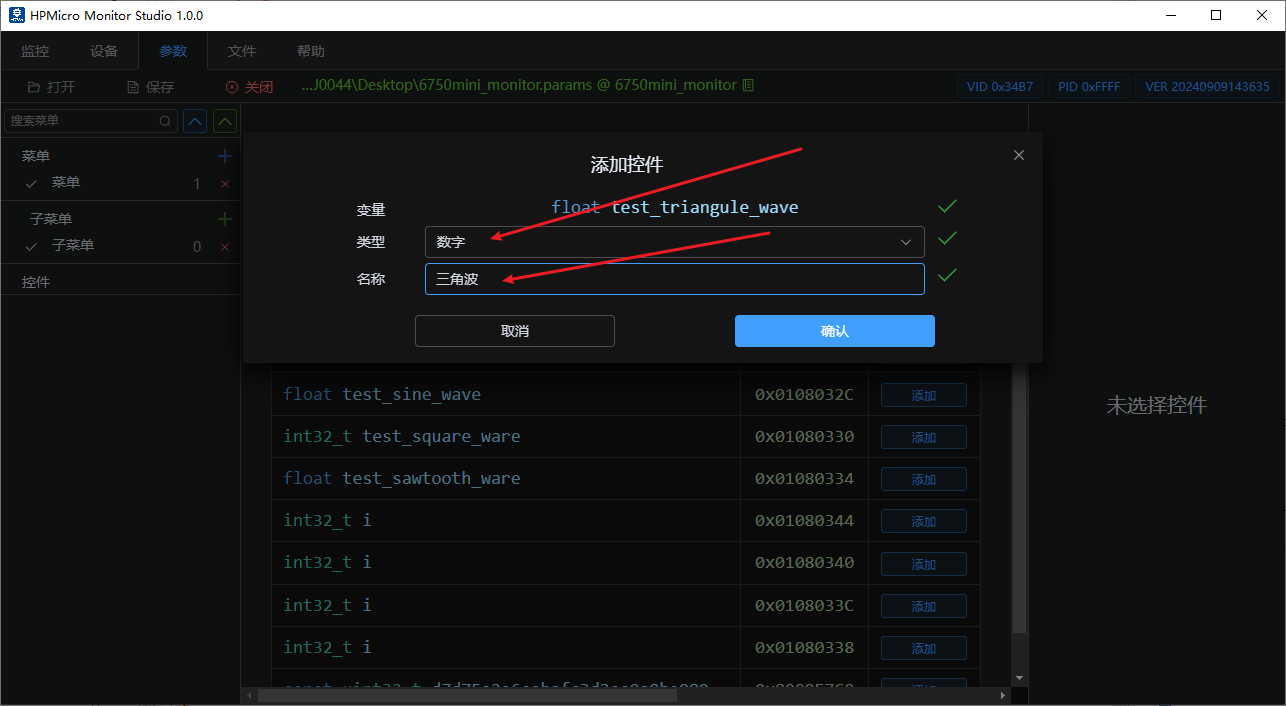
Task: Click 添加 for address 0x01080344
Action: (924, 521)
